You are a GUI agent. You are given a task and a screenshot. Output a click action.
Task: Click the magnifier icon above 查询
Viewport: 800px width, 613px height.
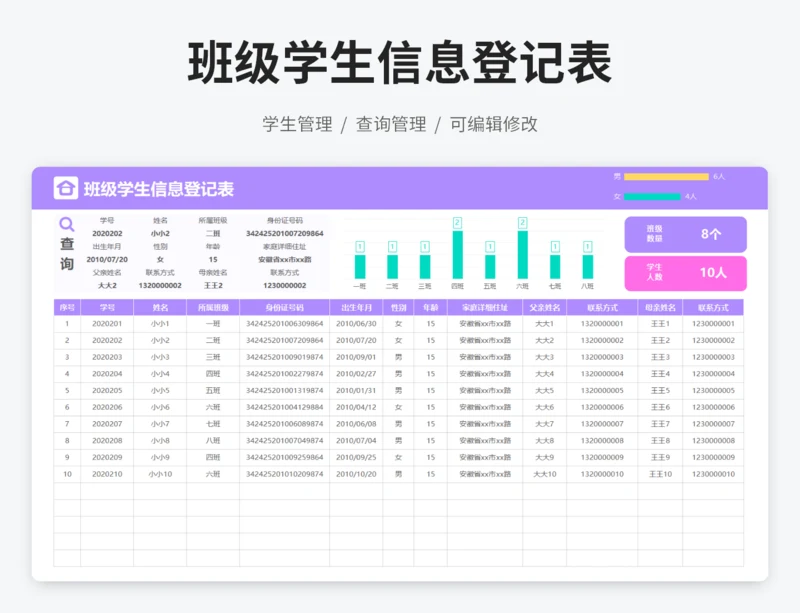(67, 225)
